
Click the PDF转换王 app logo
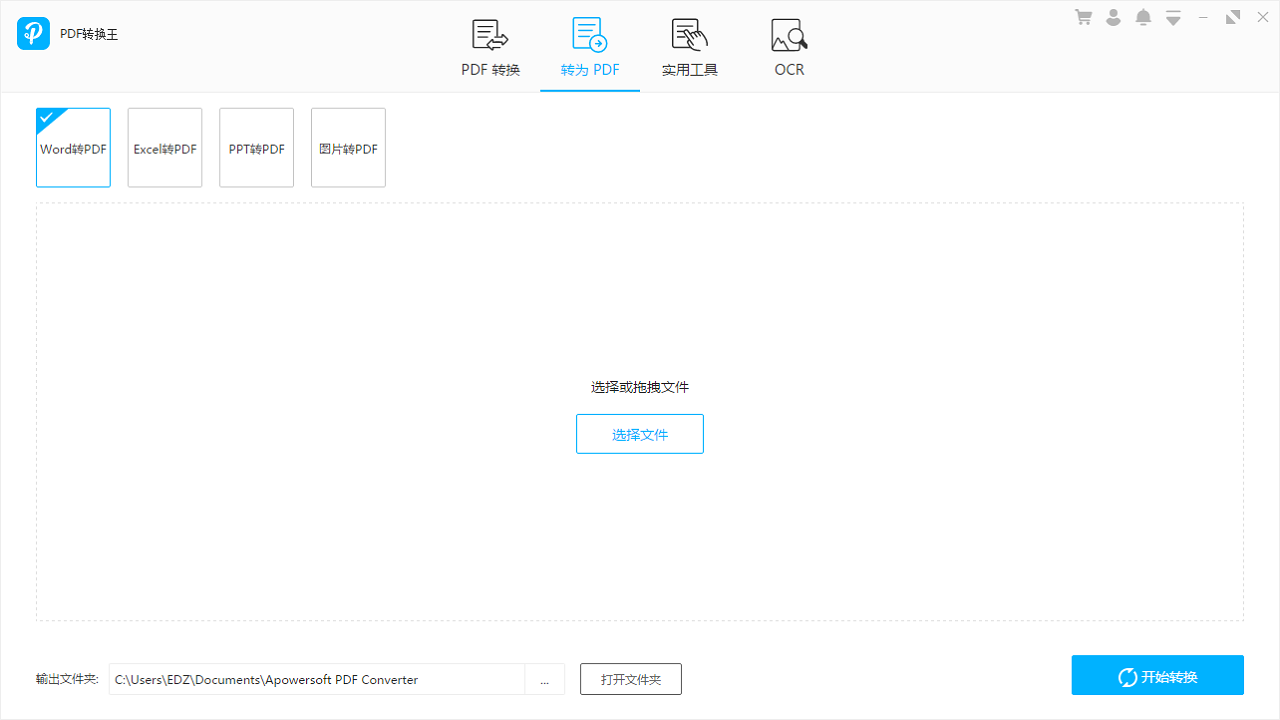click(x=33, y=33)
